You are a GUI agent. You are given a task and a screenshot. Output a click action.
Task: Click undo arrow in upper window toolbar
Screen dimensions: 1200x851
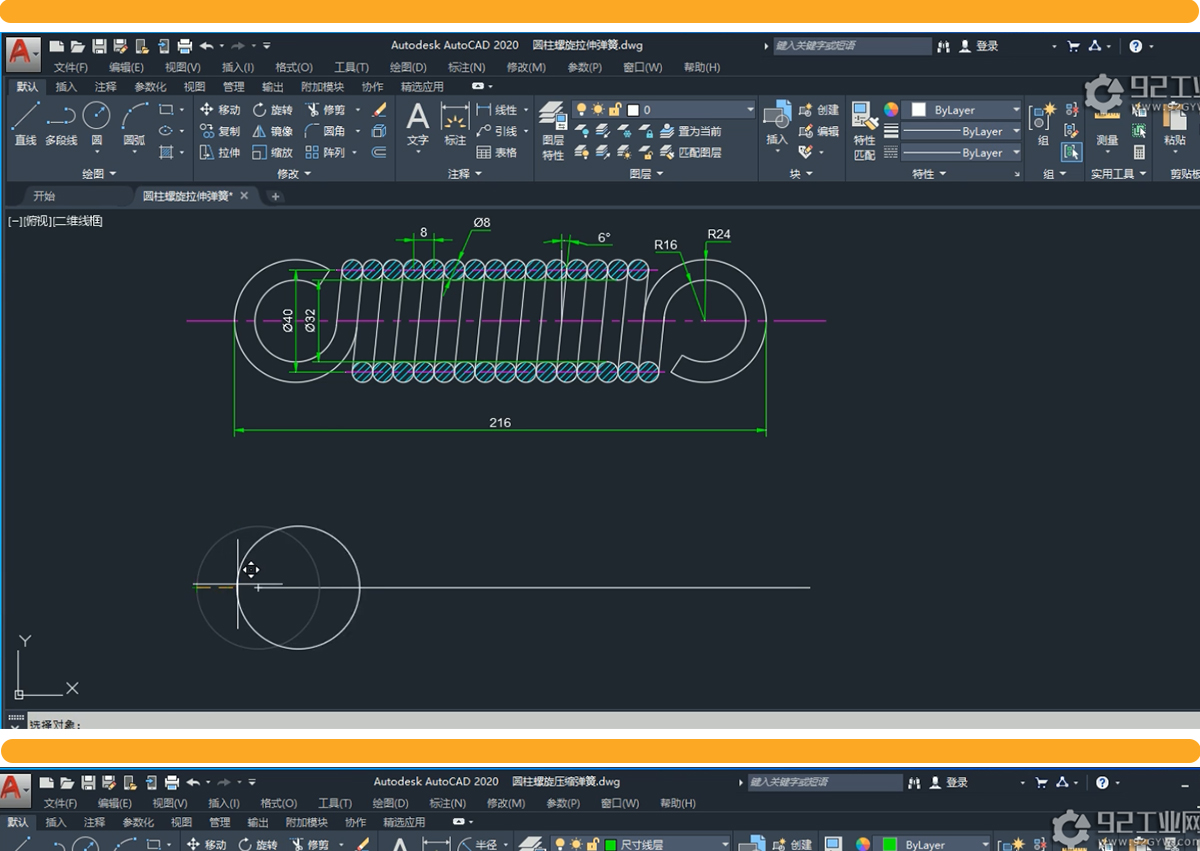coord(206,46)
